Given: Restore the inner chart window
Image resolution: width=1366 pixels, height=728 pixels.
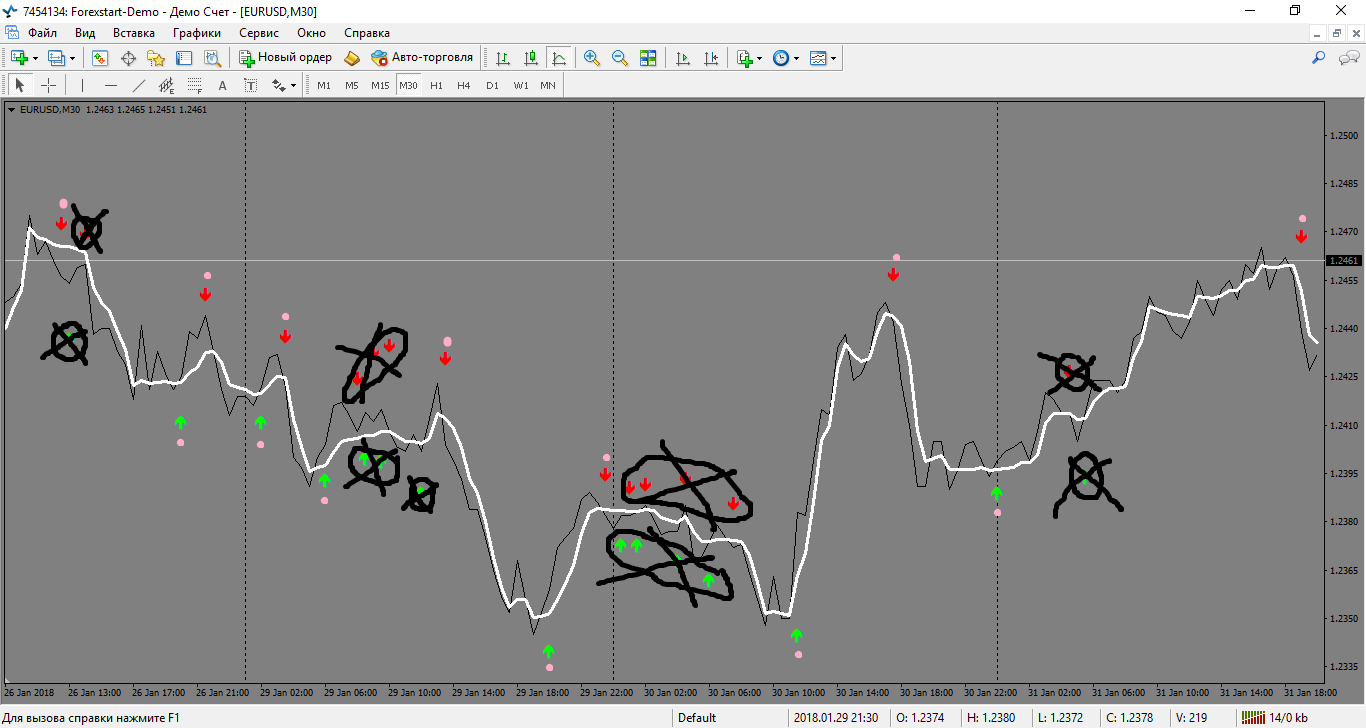Looking at the screenshot, I should [x=1337, y=33].
